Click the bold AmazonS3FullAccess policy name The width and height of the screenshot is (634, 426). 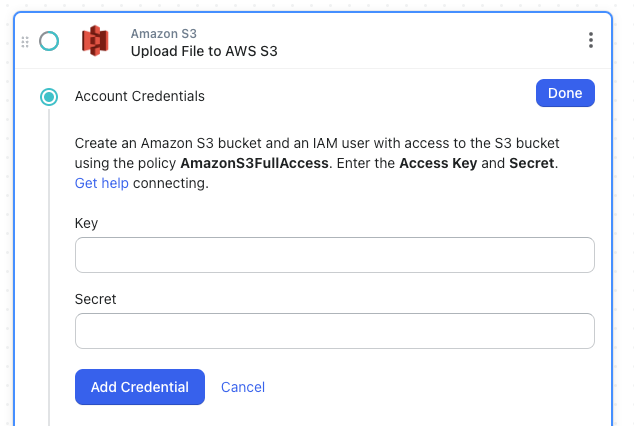pyautogui.click(x=254, y=163)
